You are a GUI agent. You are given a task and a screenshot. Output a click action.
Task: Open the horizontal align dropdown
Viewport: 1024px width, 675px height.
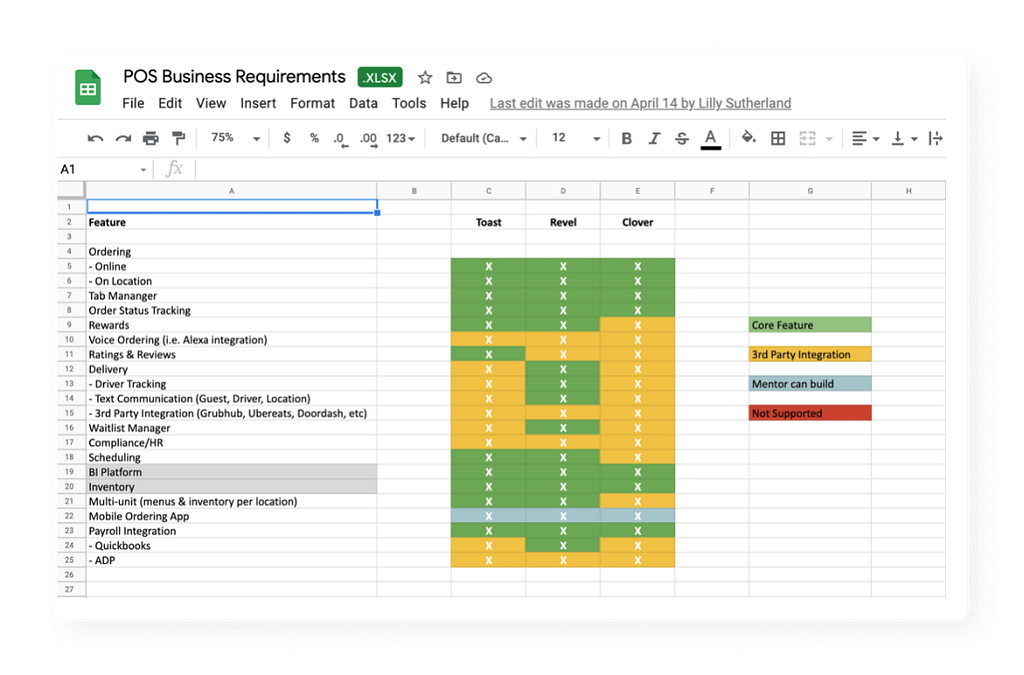pyautogui.click(x=865, y=138)
